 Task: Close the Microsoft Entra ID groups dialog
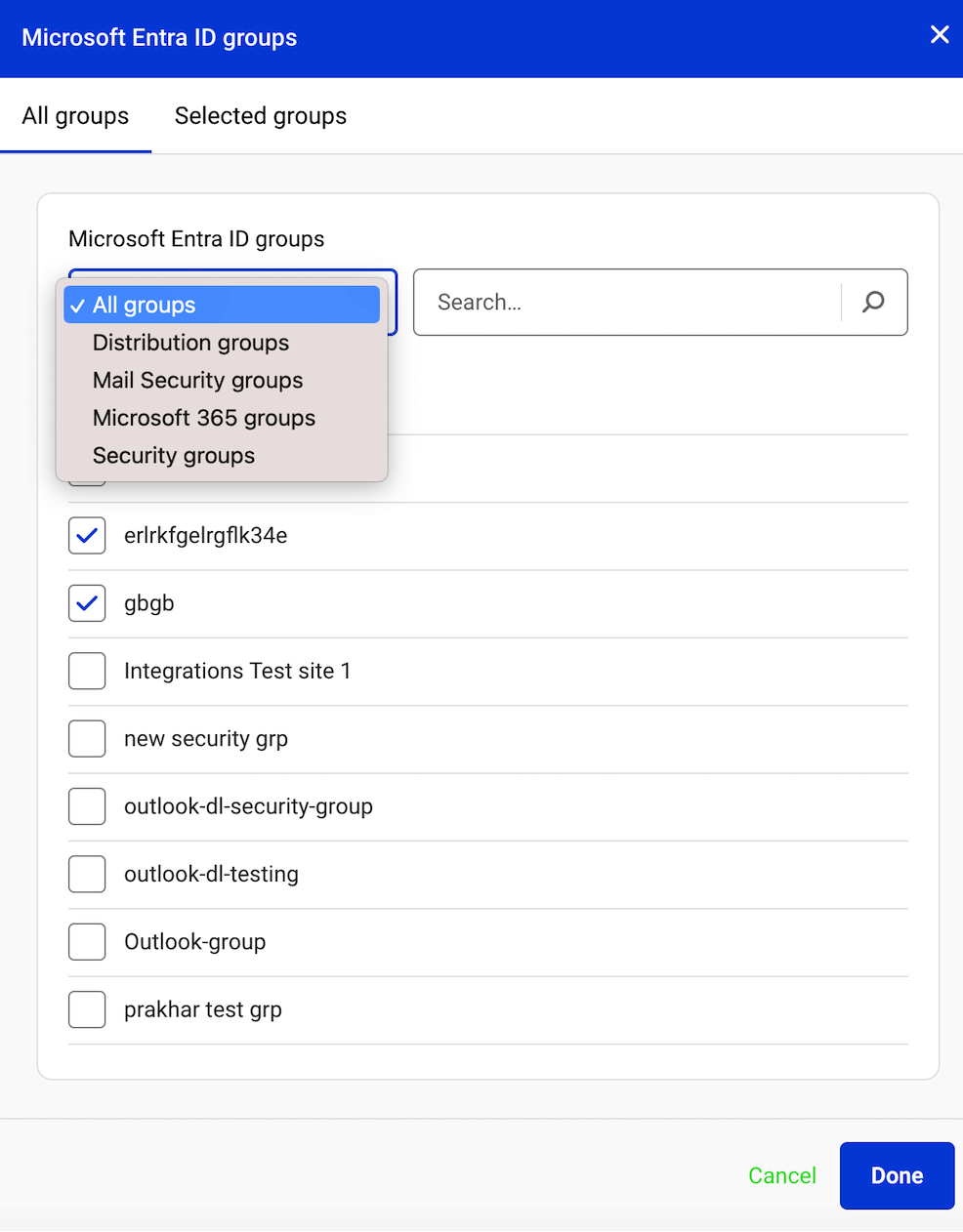tap(940, 35)
